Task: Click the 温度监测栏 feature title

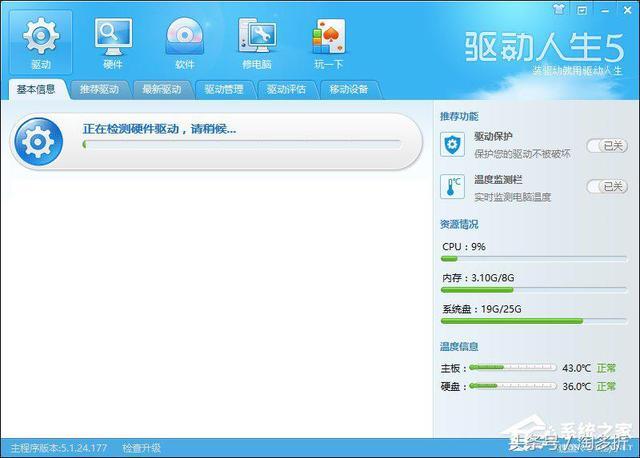Action: [498, 179]
